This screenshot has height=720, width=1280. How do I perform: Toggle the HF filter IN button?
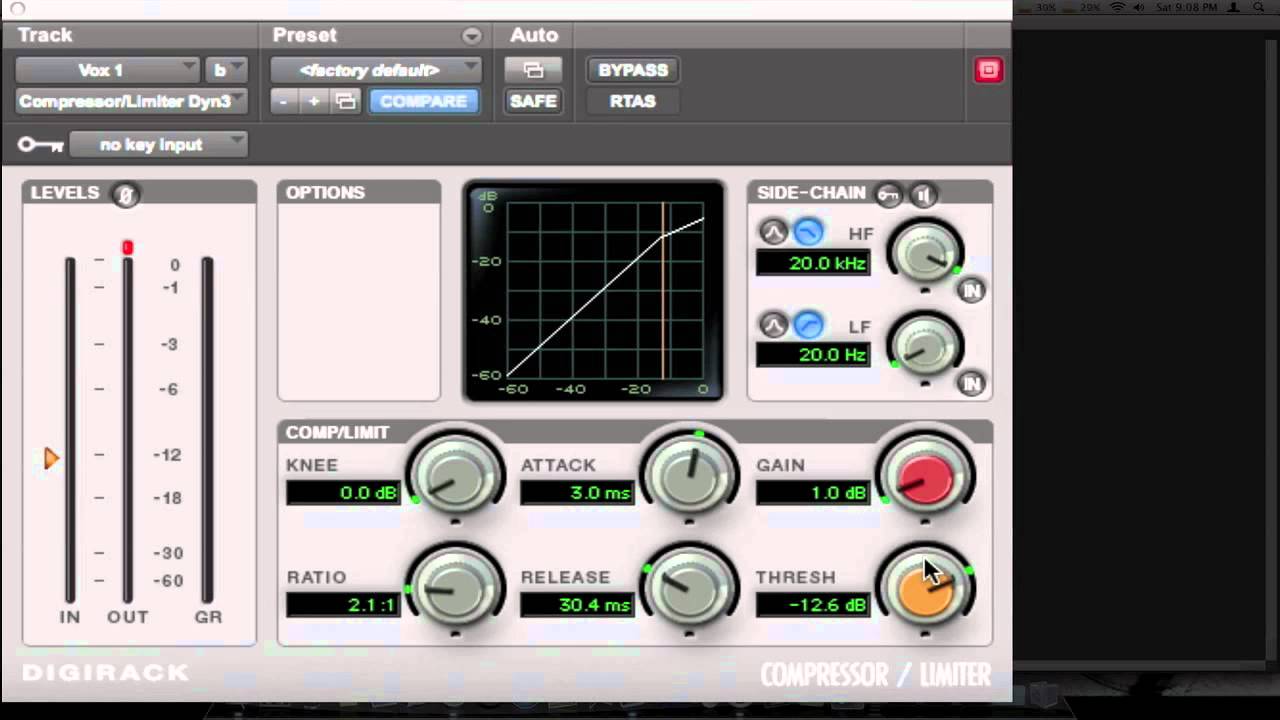point(971,290)
